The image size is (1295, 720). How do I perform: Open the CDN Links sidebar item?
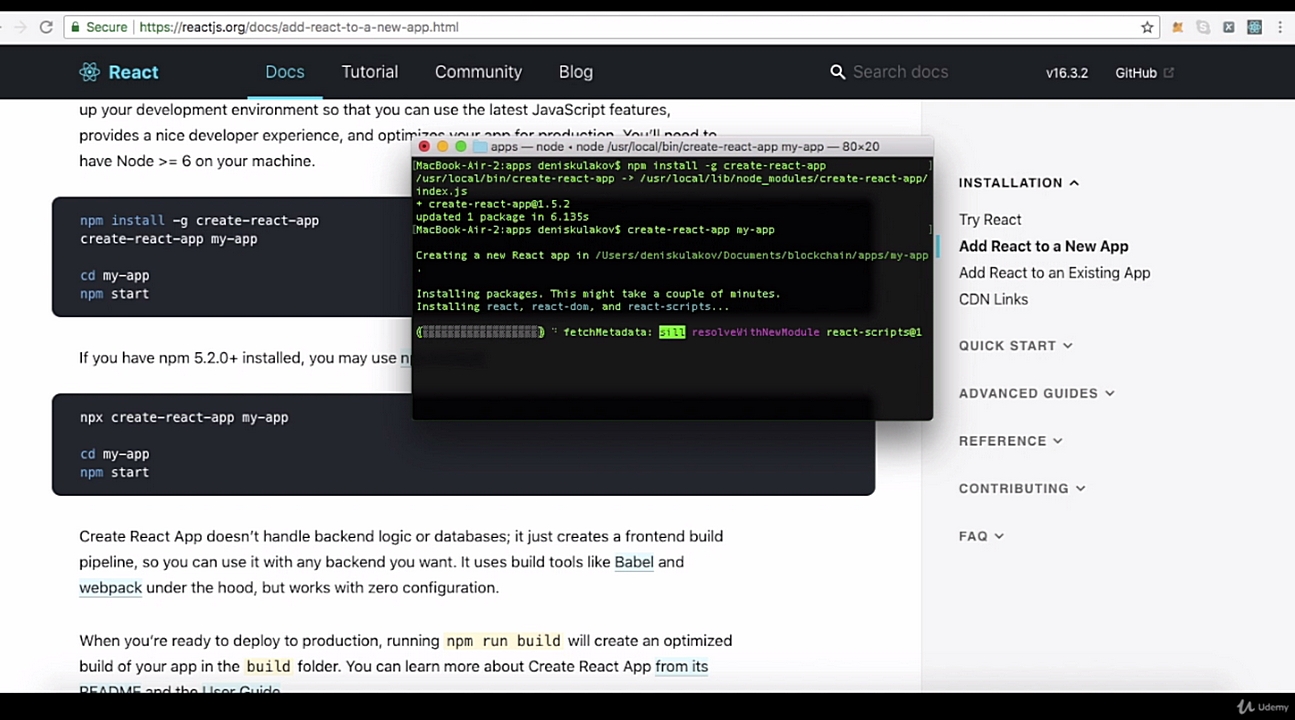[x=993, y=299]
